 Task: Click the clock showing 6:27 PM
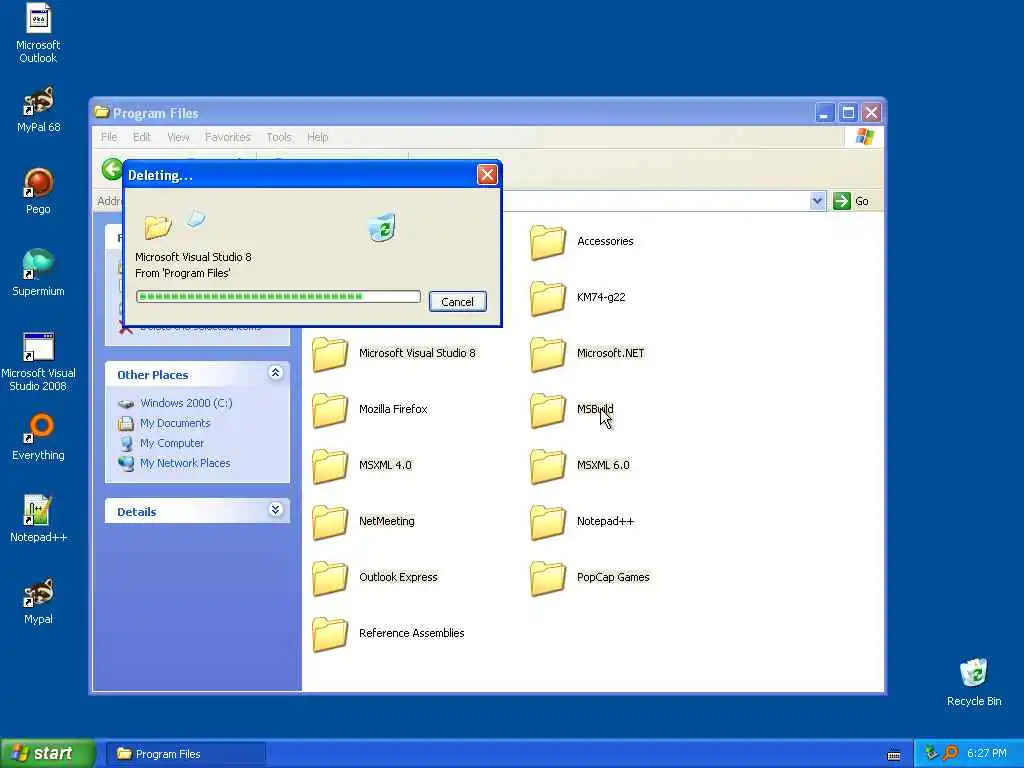[986, 754]
